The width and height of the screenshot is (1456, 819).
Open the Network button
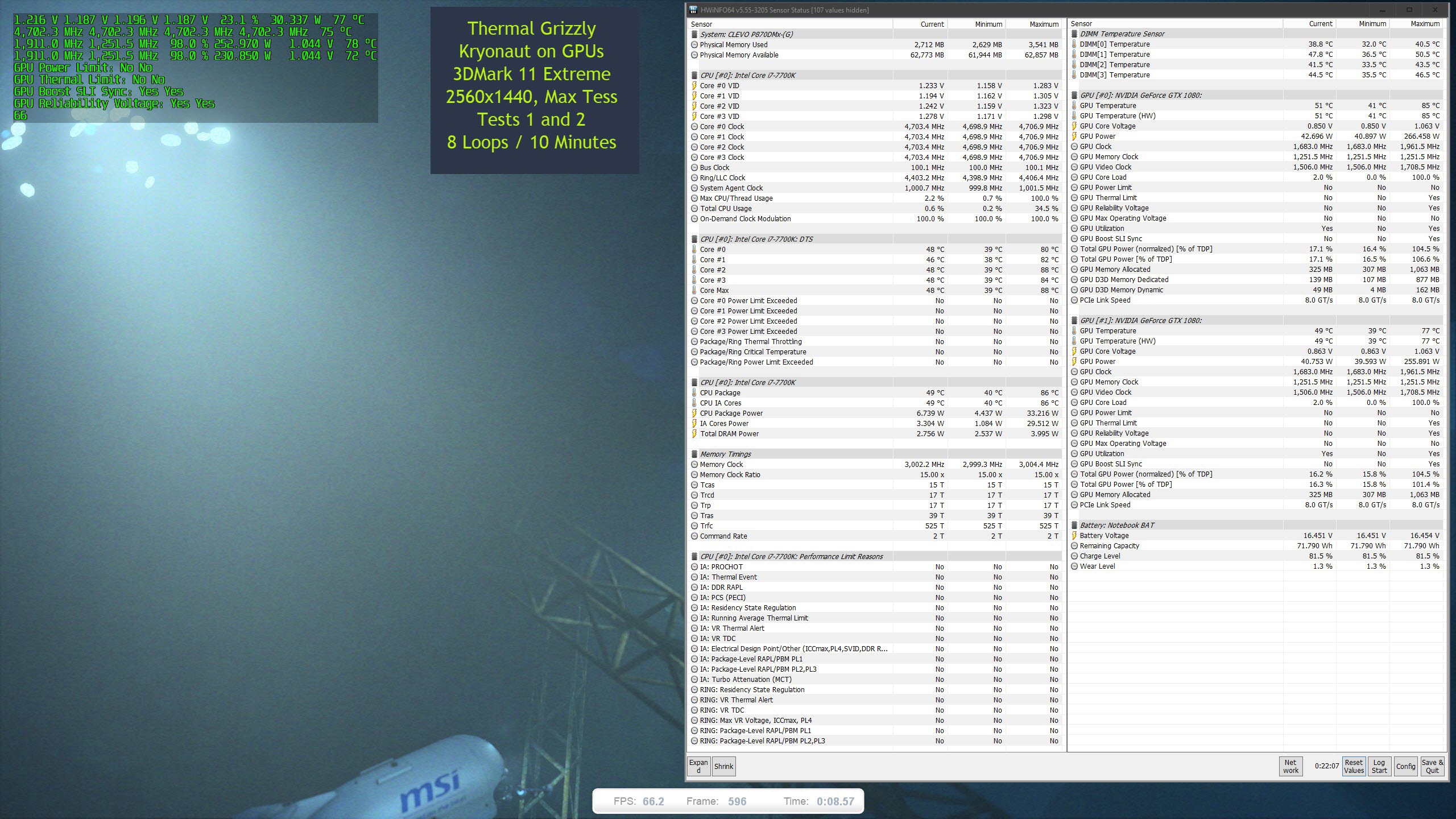[x=1290, y=766]
